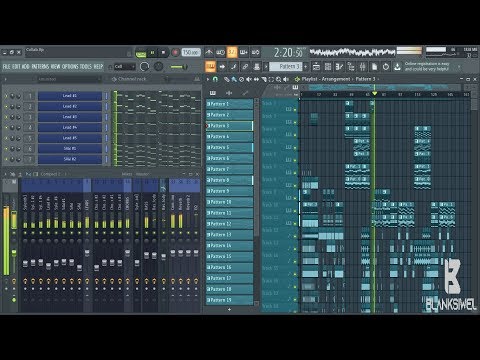Screen dimensions: 480x360
Task: Click the playlist playhead position marker
Action: (374, 94)
